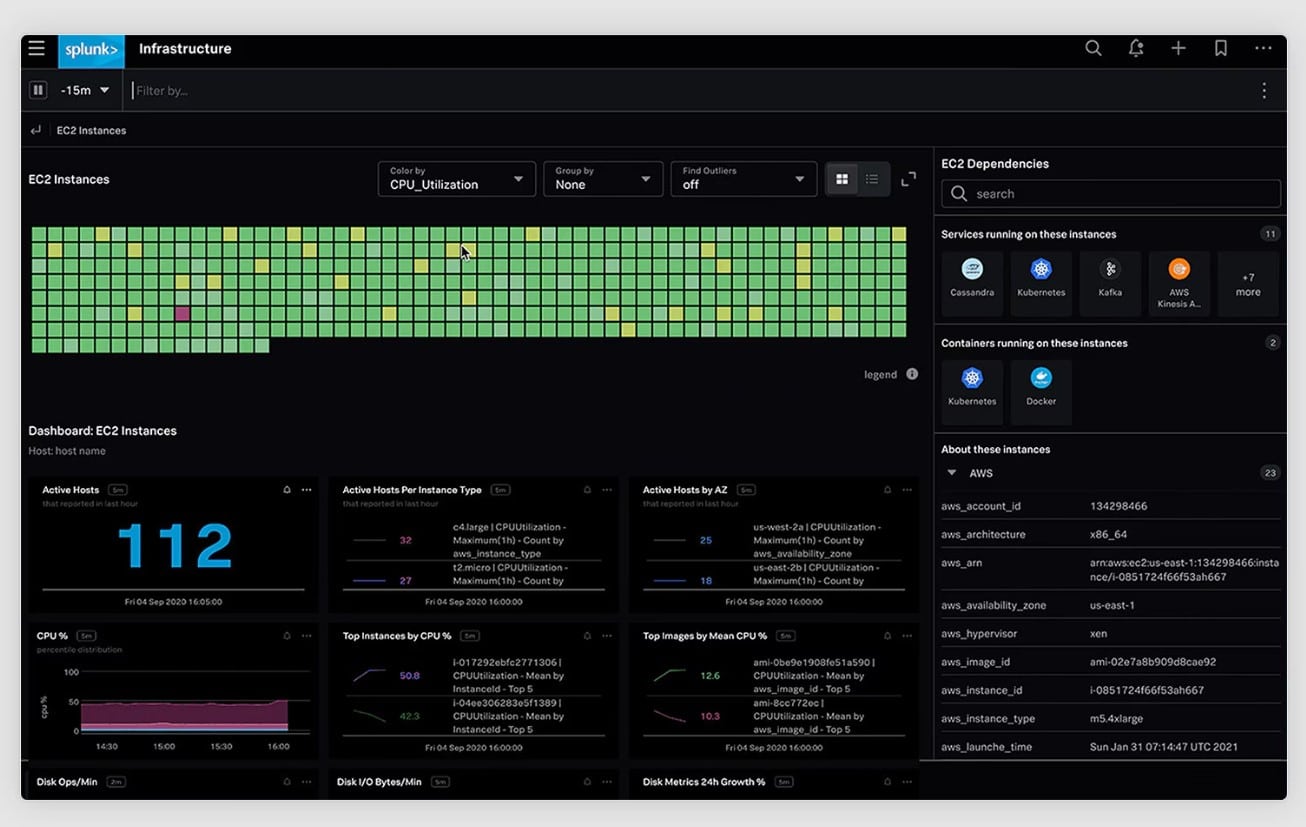Click the big 112 Active Hosts value
The height and width of the screenshot is (827, 1306).
tap(175, 546)
